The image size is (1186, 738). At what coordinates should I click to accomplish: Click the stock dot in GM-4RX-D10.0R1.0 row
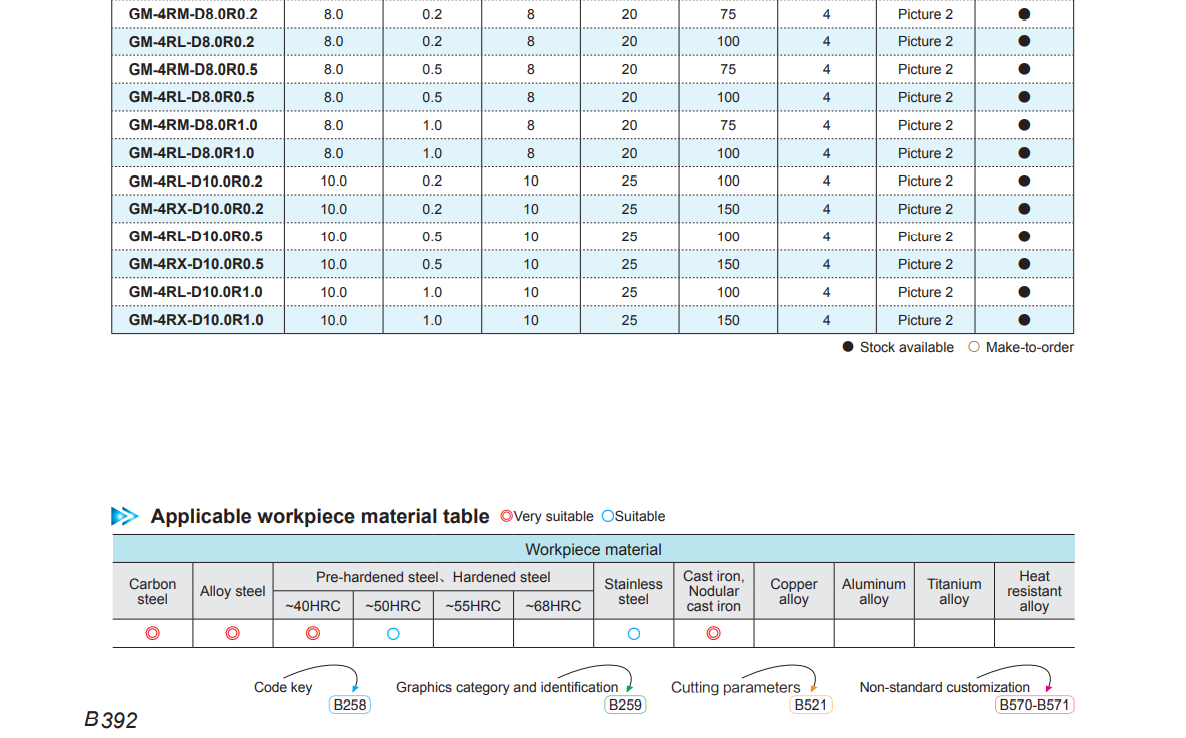1024,320
